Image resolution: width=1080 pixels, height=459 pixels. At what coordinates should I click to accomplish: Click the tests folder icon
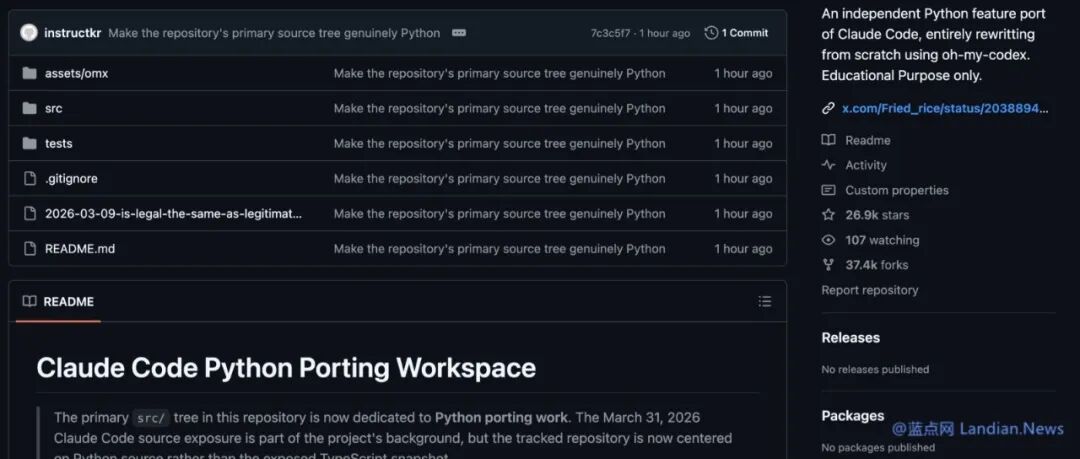point(29,143)
